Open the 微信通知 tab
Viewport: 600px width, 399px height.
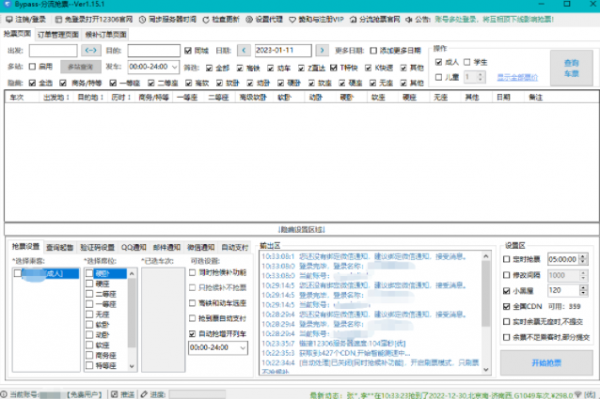click(x=201, y=248)
